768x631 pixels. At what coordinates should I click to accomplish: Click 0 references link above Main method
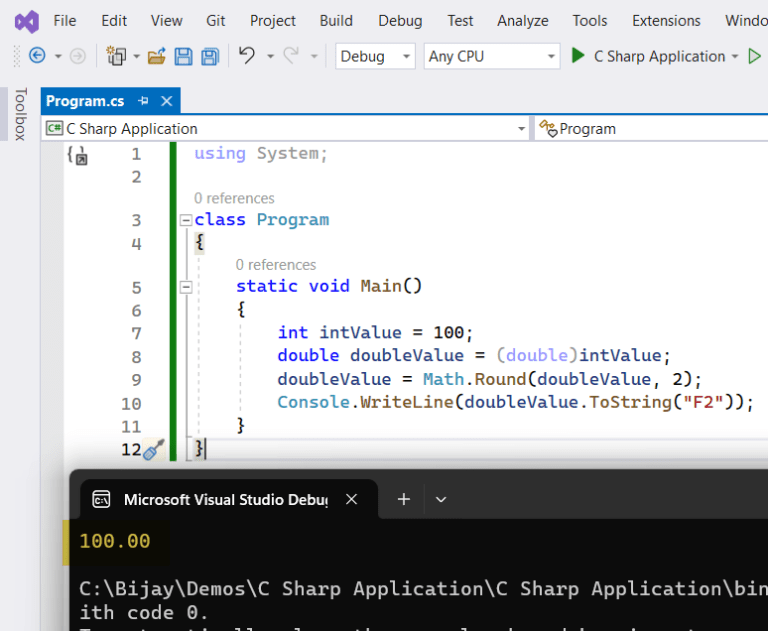pyautogui.click(x=276, y=265)
